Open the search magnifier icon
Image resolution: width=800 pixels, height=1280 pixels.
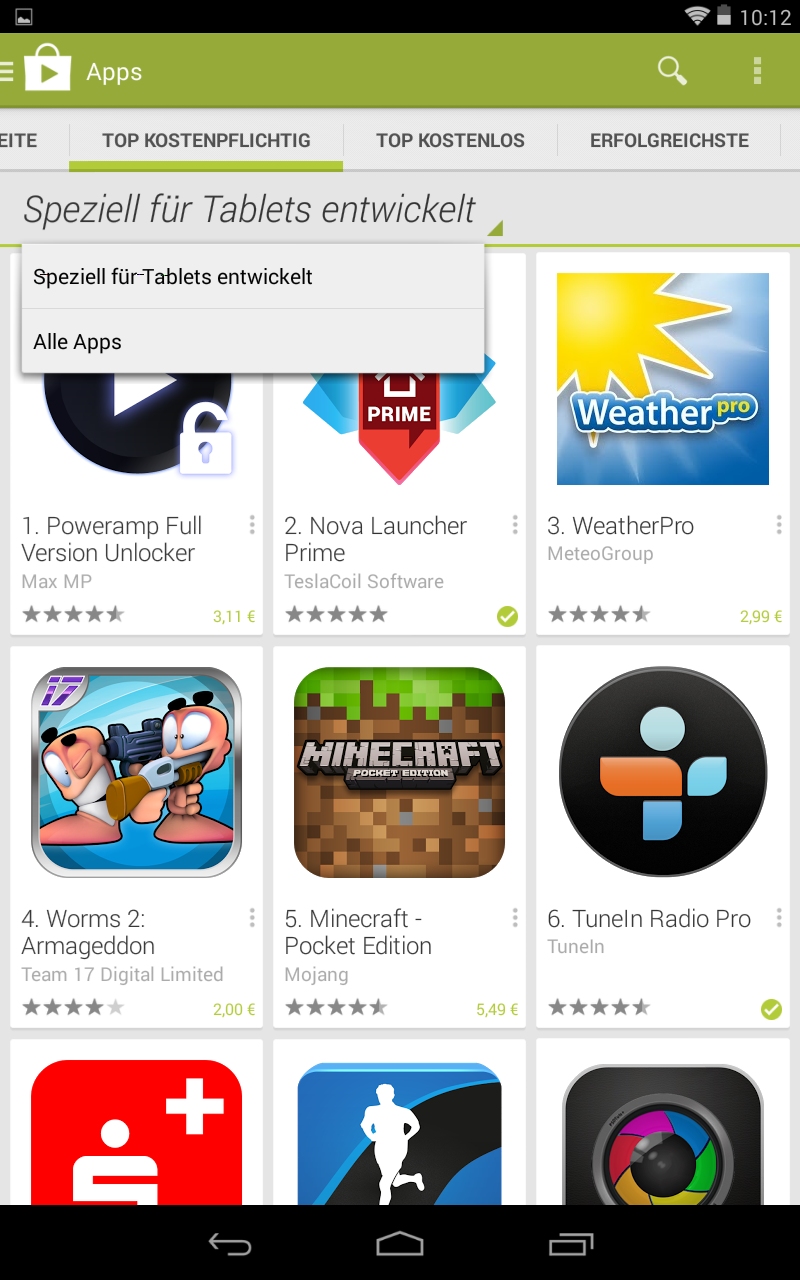(x=672, y=71)
